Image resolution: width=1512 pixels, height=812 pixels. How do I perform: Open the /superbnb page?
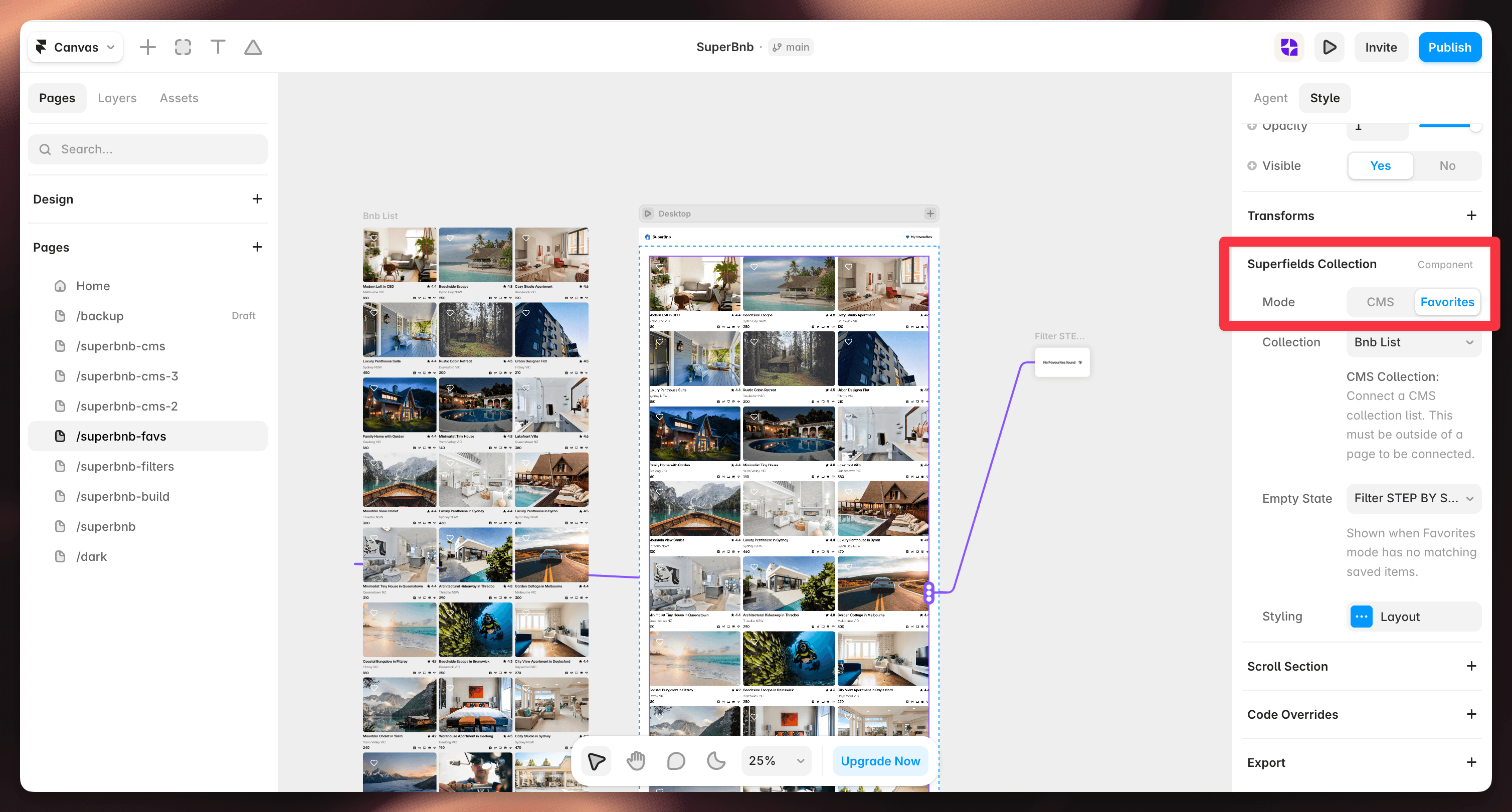(x=148, y=526)
